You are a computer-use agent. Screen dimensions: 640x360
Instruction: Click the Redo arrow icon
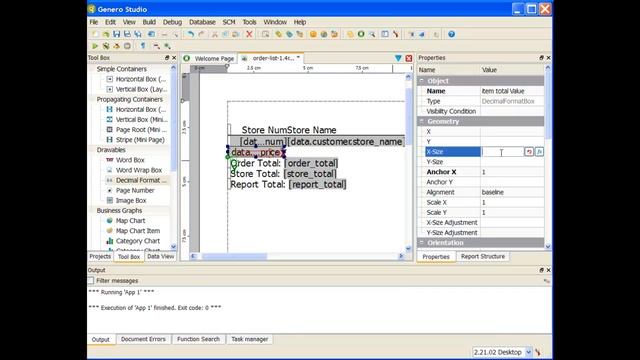coord(201,34)
